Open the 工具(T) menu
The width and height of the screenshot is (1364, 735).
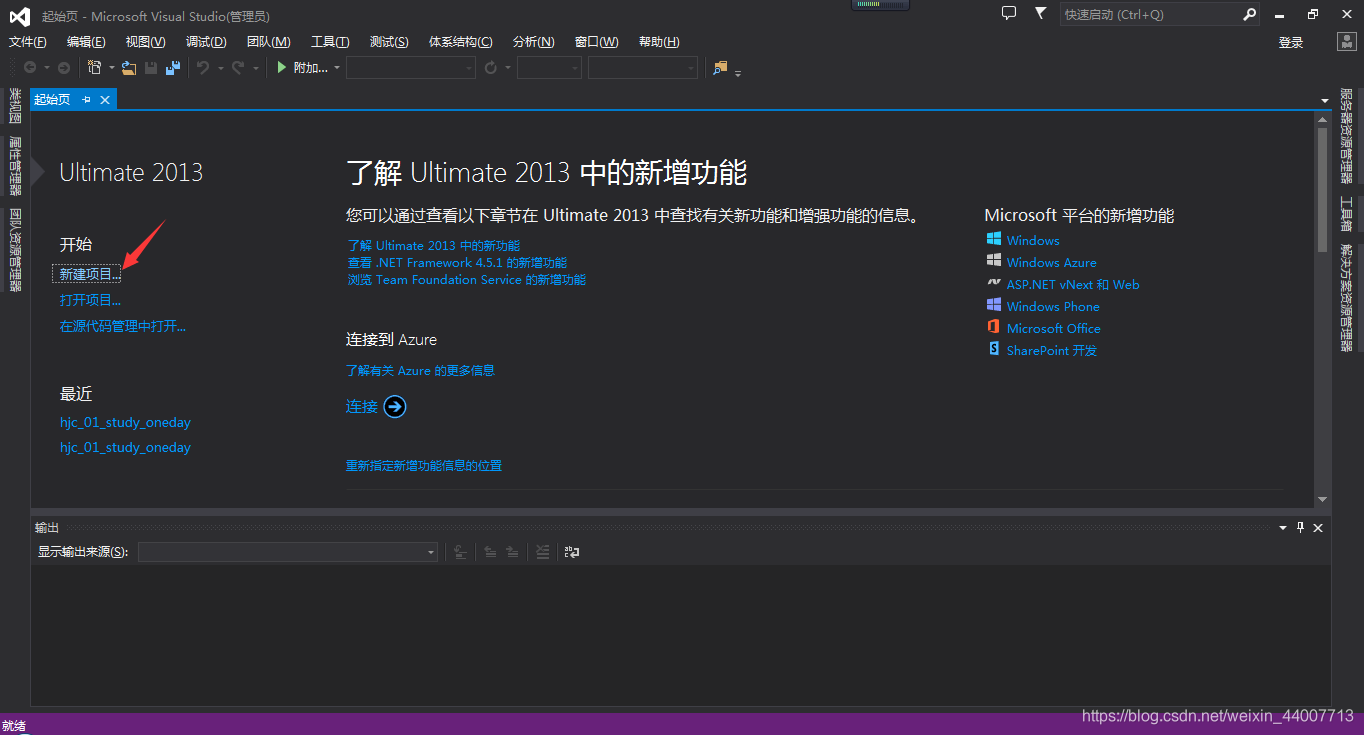pyautogui.click(x=330, y=41)
